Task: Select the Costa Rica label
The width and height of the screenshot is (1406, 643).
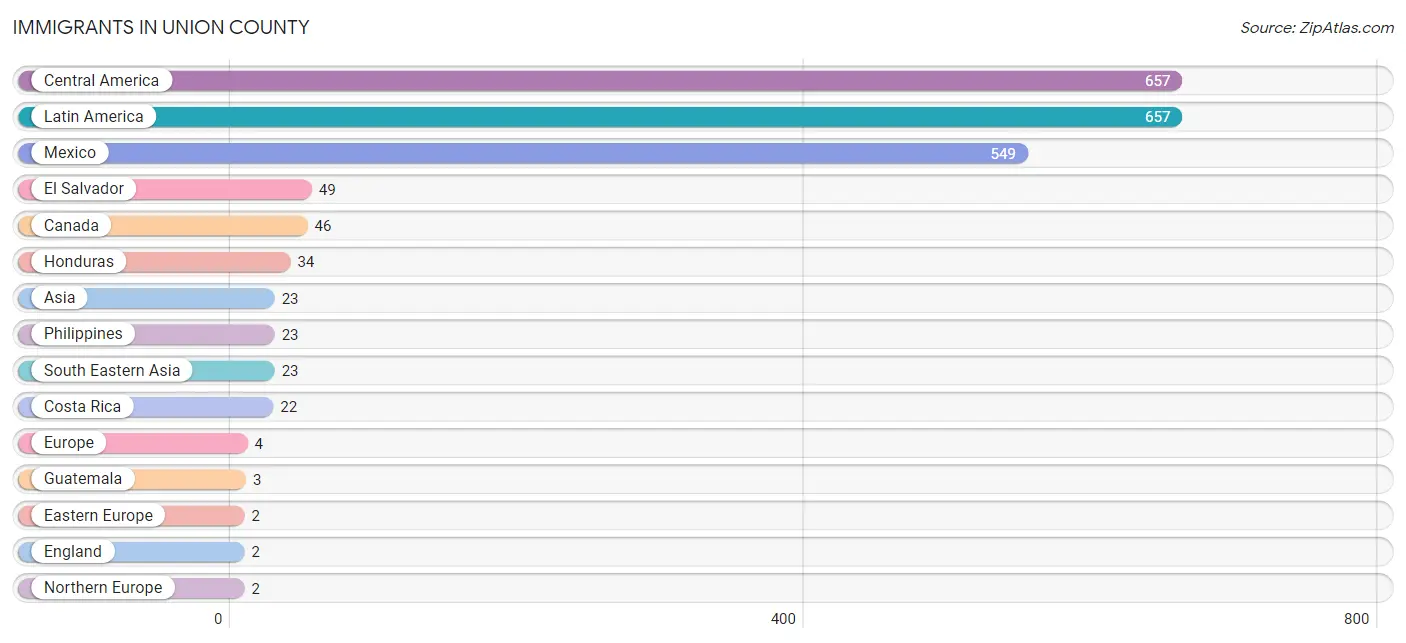Action: (x=82, y=407)
